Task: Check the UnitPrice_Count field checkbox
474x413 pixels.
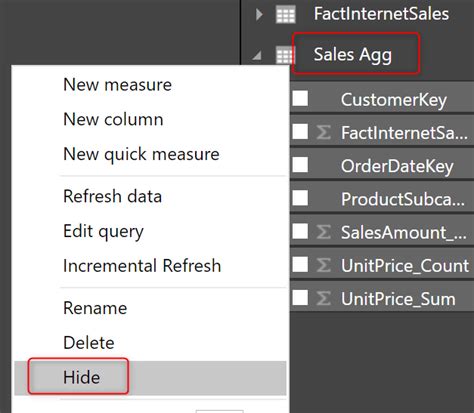Action: [x=300, y=264]
